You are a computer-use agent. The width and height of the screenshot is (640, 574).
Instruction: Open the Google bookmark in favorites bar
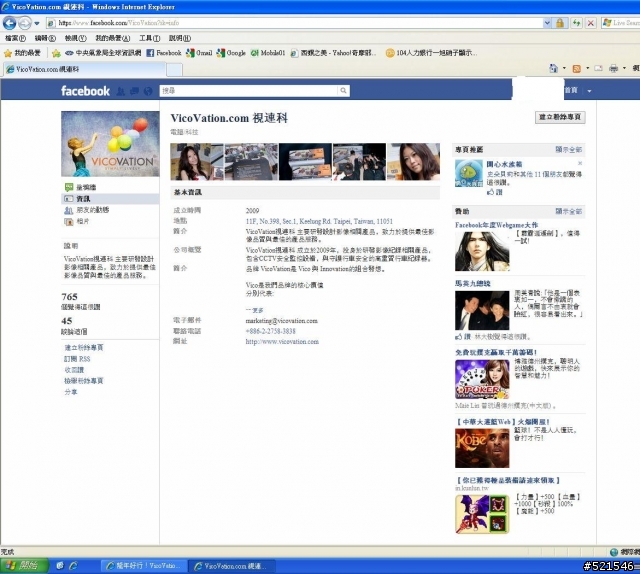tap(231, 53)
